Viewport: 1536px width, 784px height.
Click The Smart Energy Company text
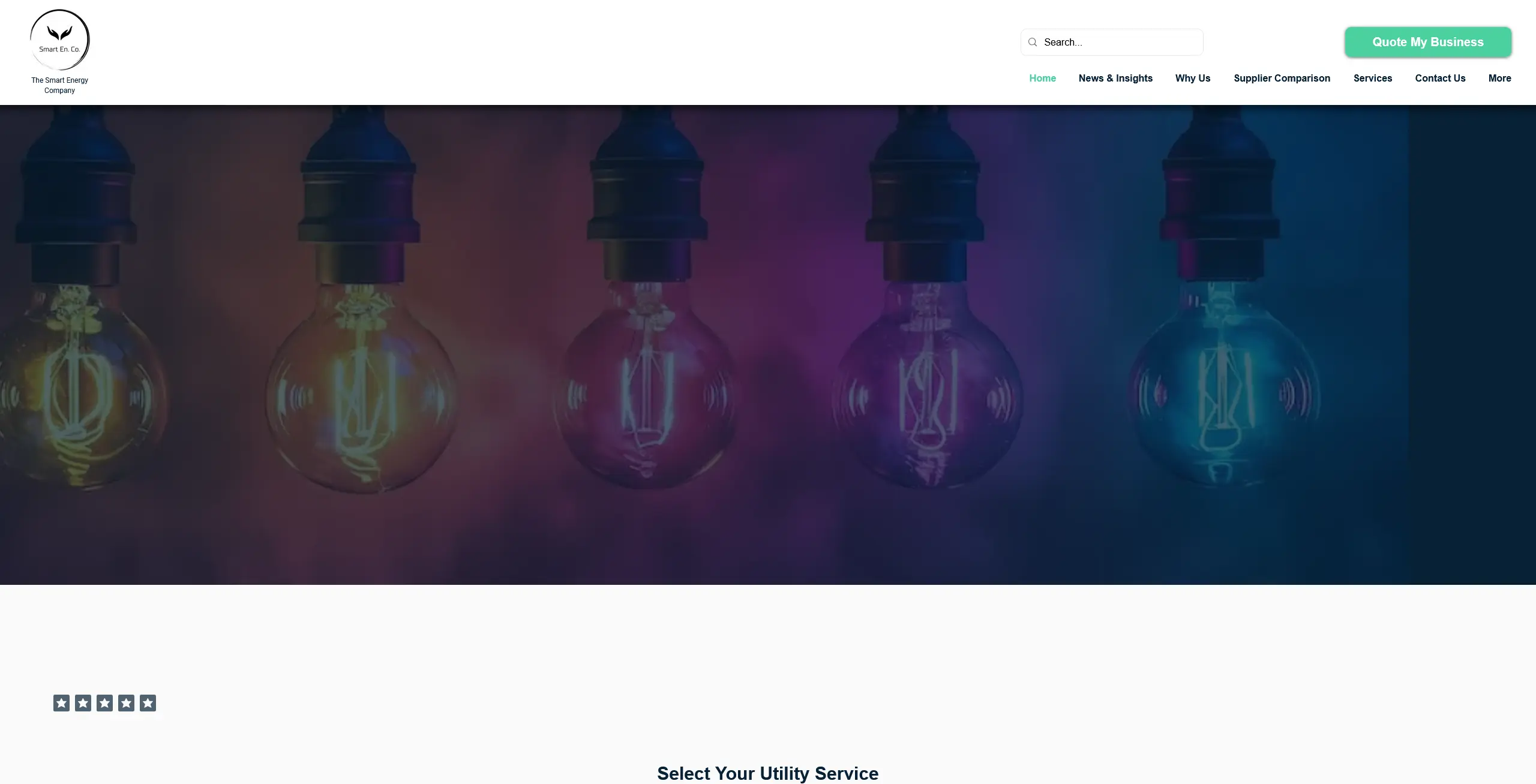pos(59,85)
